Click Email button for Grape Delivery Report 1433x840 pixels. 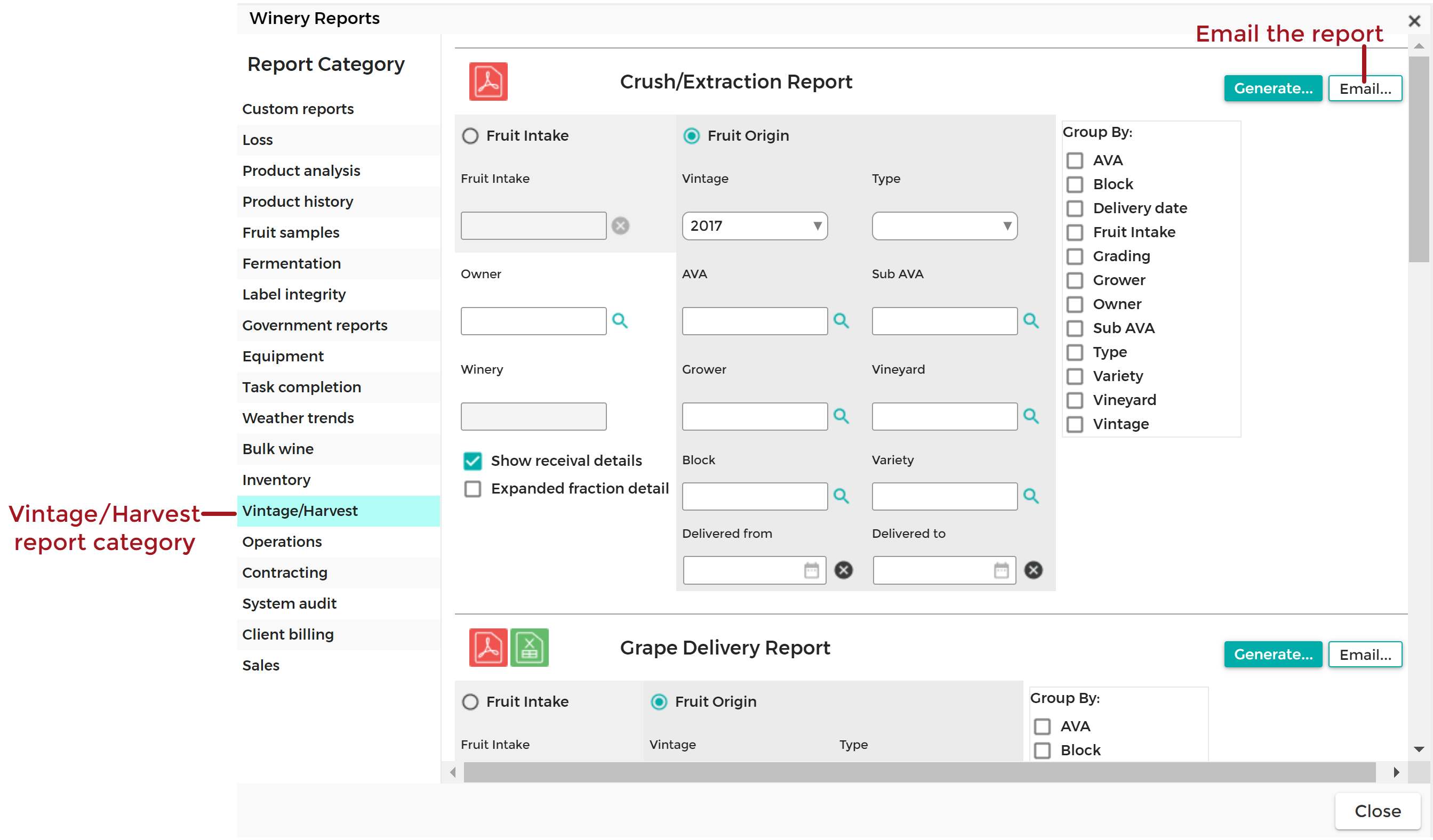pyautogui.click(x=1364, y=655)
